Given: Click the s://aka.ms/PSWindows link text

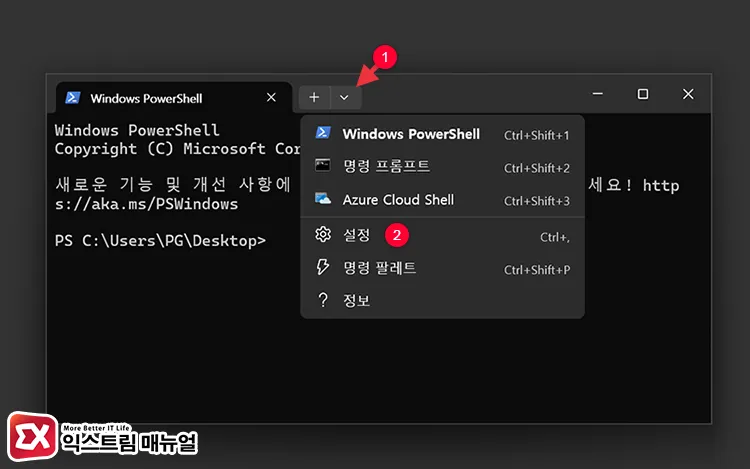Looking at the screenshot, I should (146, 204).
